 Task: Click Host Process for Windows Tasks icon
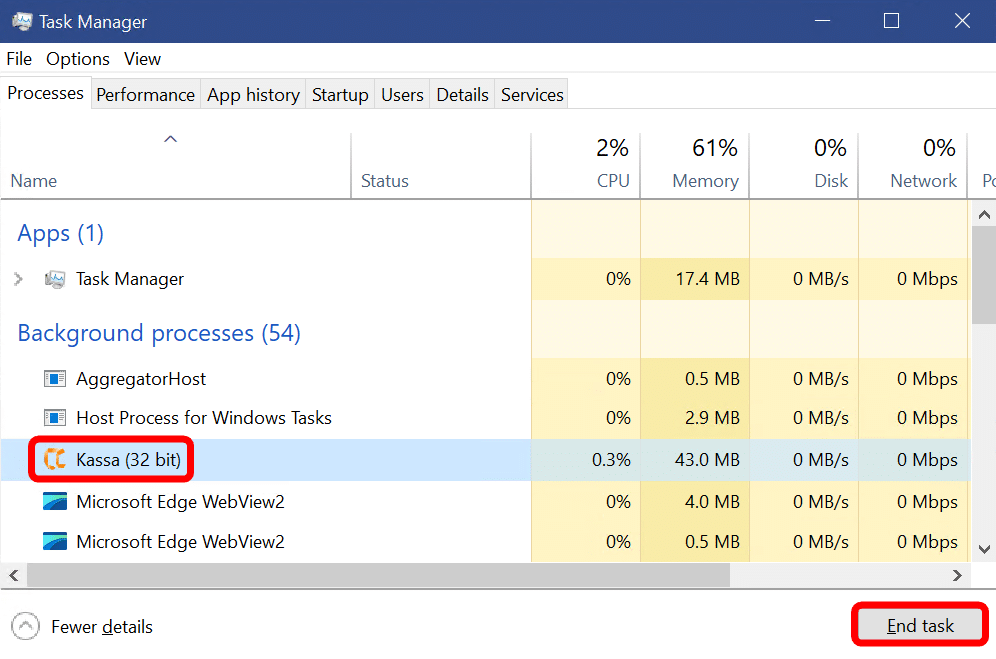tap(55, 418)
